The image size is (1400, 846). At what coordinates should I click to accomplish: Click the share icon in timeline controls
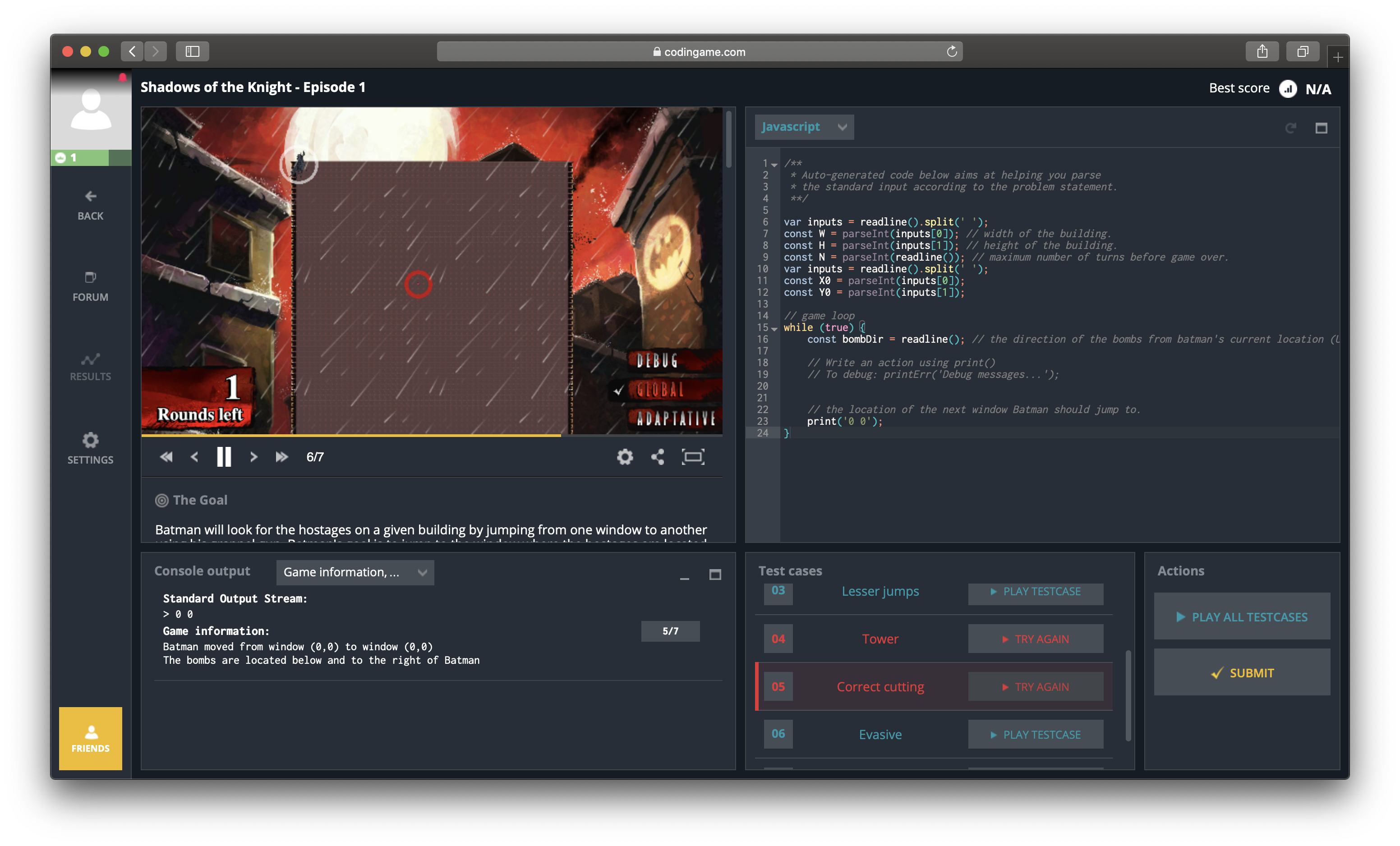click(657, 457)
